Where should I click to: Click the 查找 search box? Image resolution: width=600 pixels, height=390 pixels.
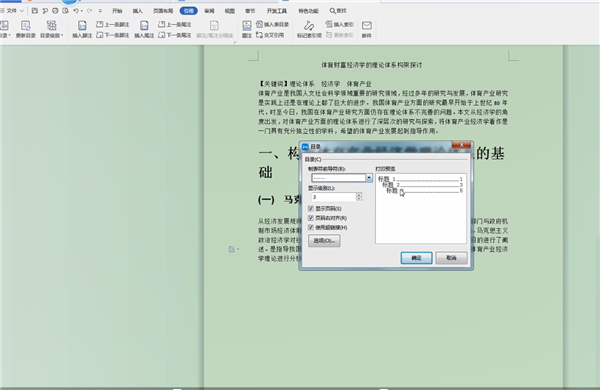click(x=338, y=11)
